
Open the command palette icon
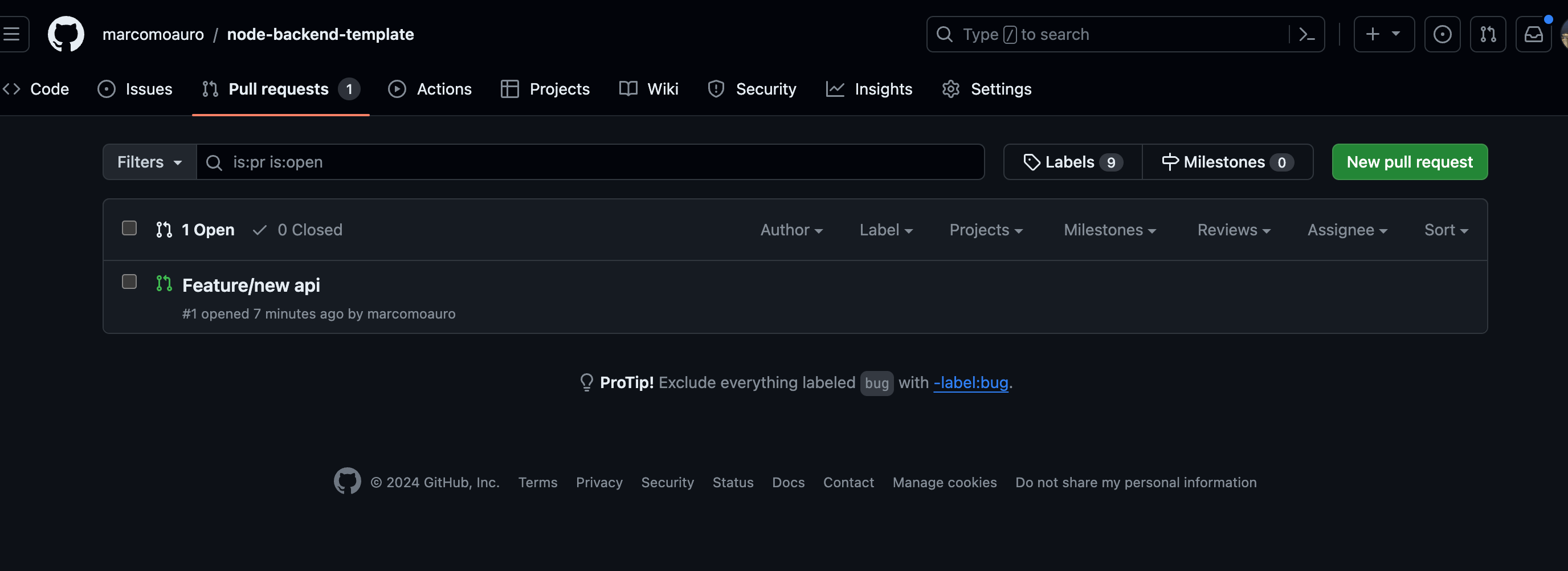1306,34
